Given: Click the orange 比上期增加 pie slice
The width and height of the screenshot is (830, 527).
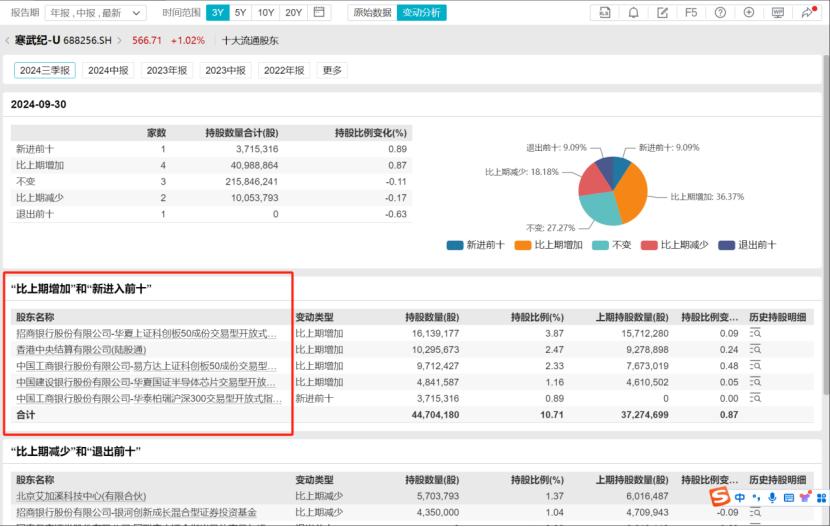Looking at the screenshot, I should tap(633, 193).
